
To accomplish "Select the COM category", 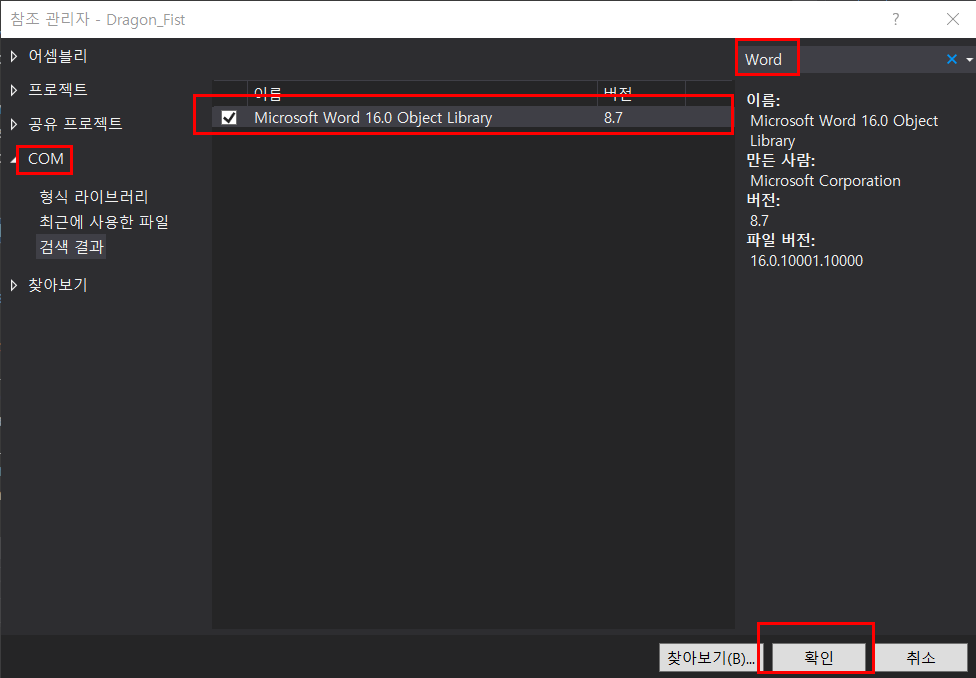I will point(45,159).
